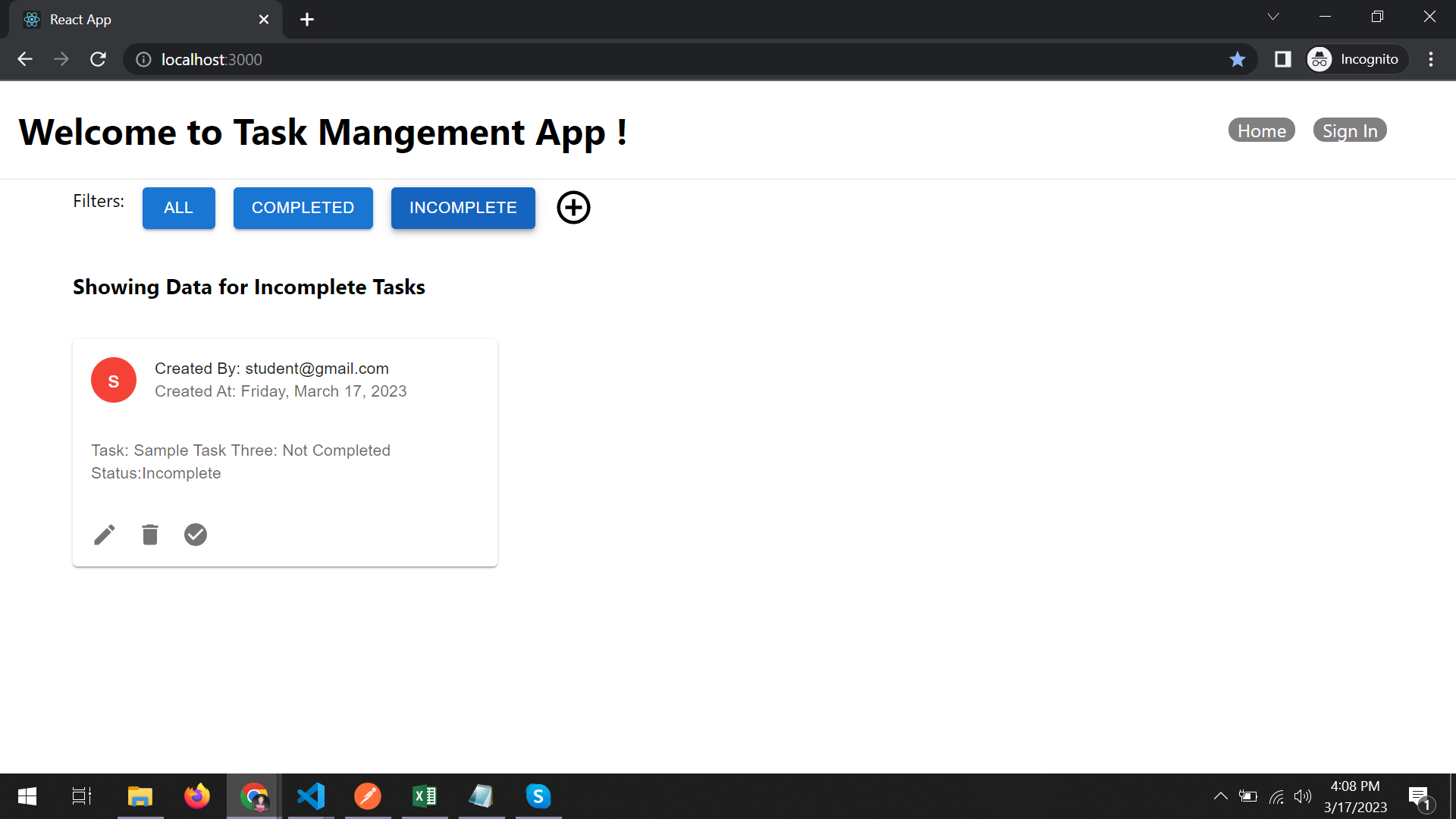
Task: Filter tasks by ALL
Action: click(x=179, y=208)
